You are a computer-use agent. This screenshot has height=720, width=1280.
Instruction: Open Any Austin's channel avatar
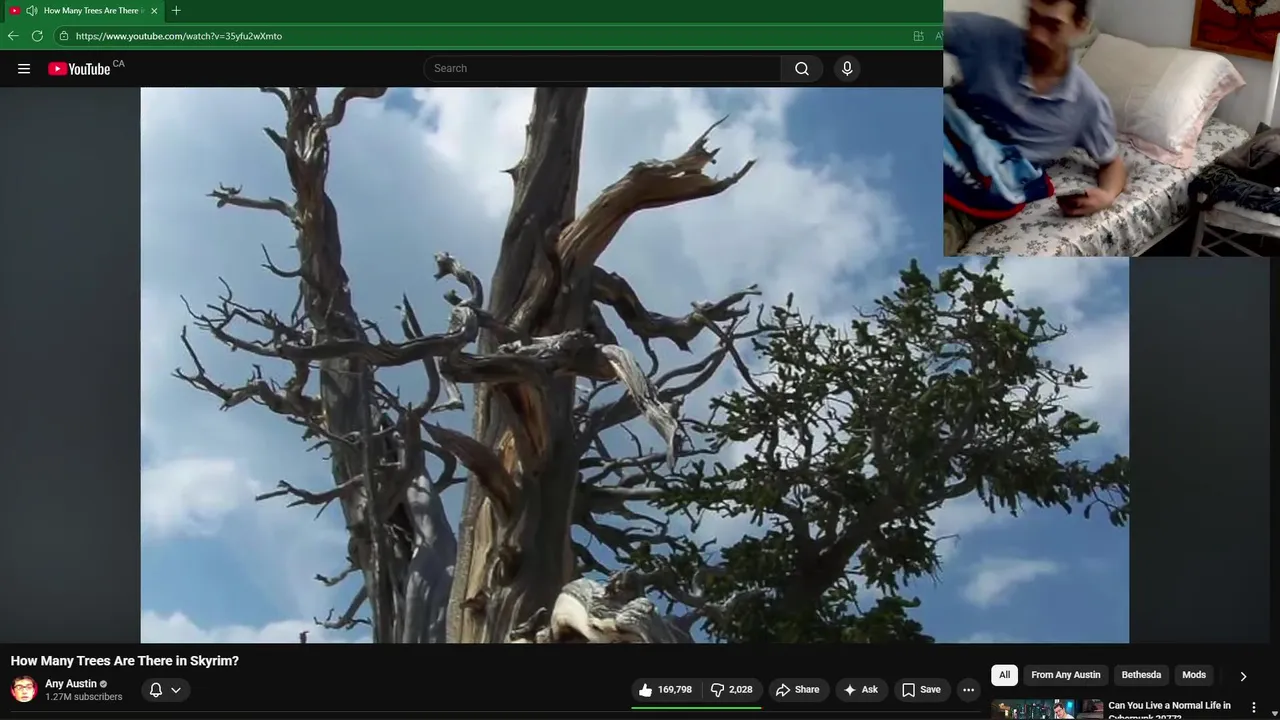click(24, 690)
